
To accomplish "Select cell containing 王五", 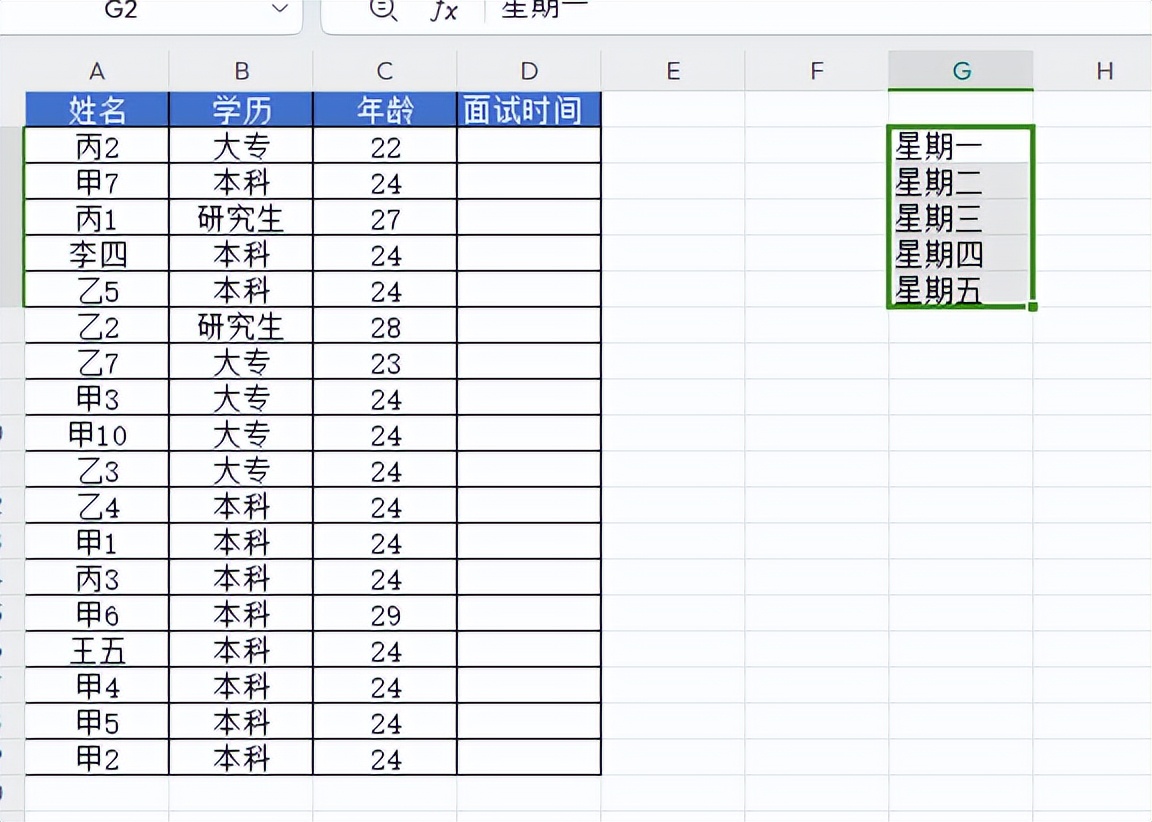I will click(97, 649).
